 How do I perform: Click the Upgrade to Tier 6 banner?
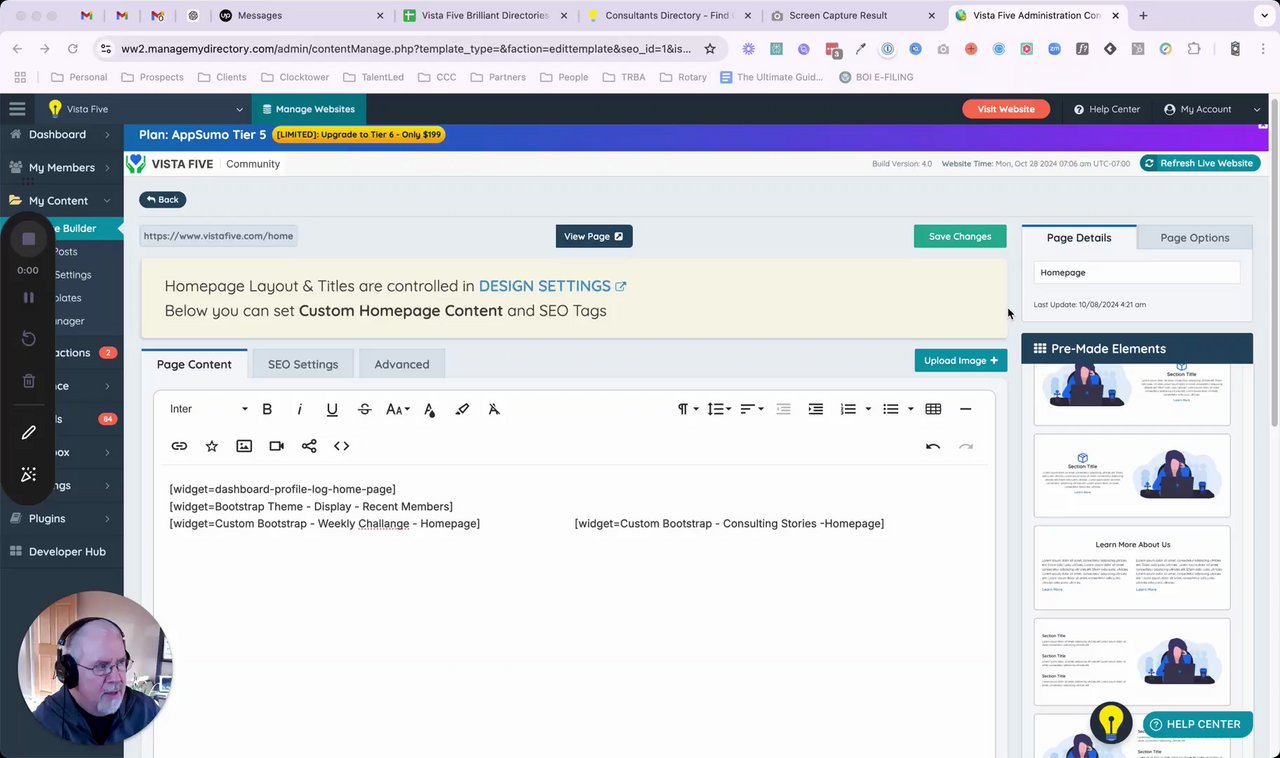358,135
